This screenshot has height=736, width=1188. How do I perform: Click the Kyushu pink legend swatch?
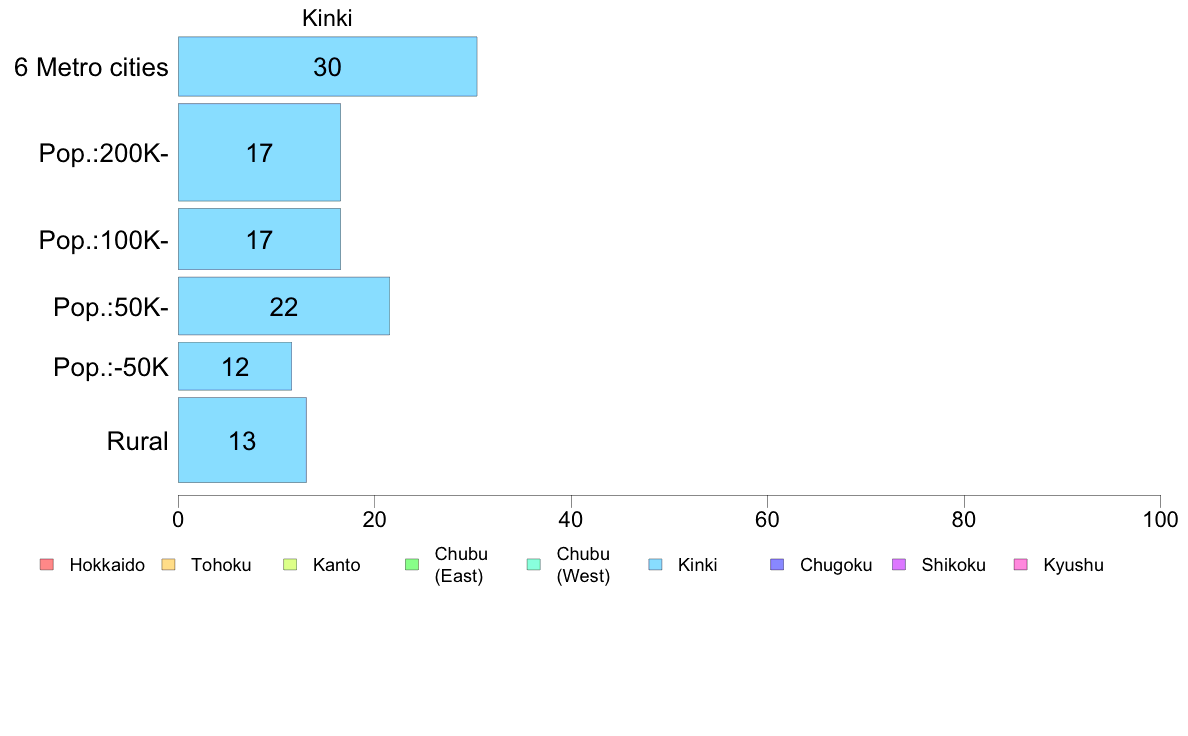click(1021, 565)
